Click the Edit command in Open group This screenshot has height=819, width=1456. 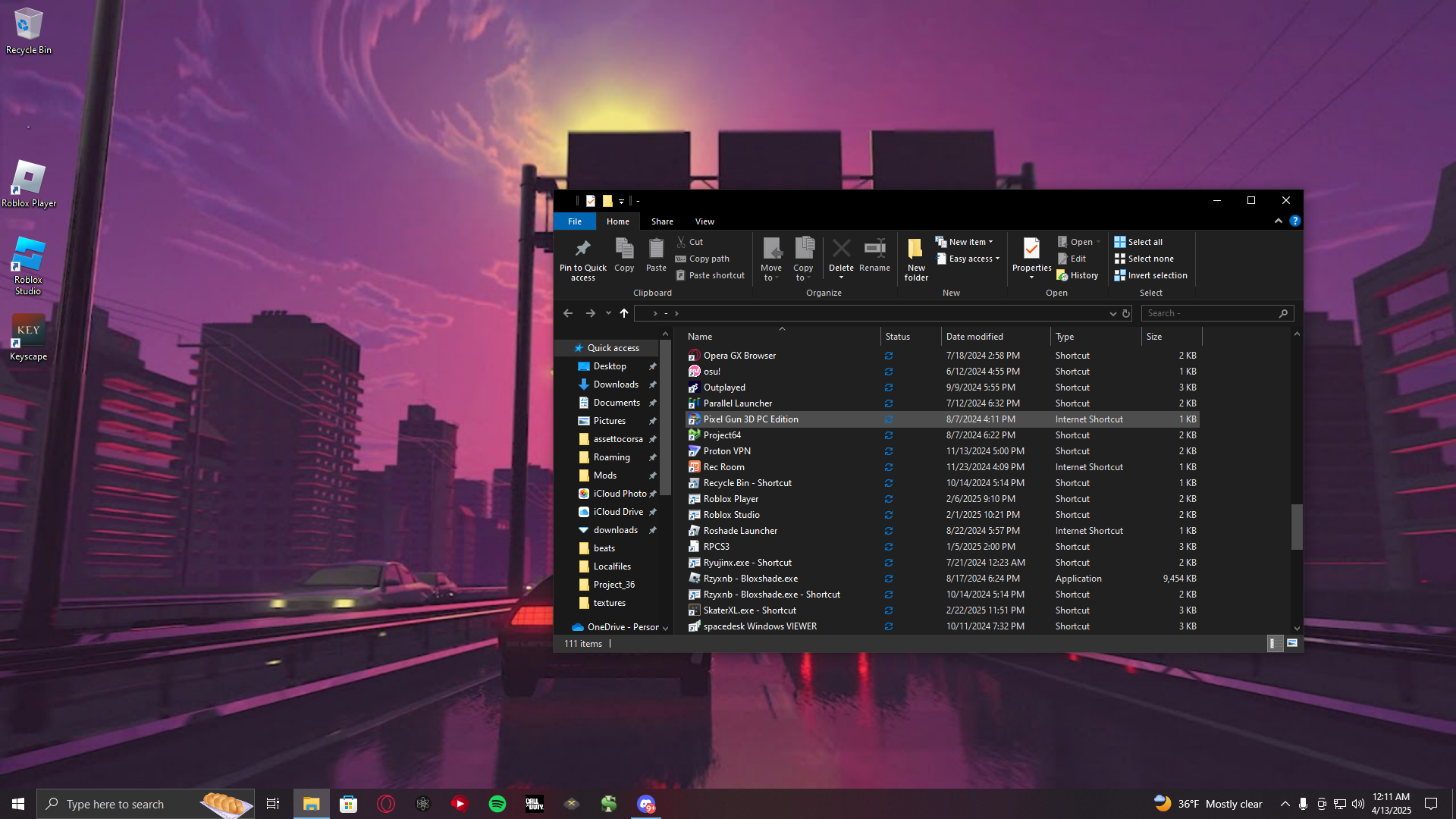coord(1072,259)
